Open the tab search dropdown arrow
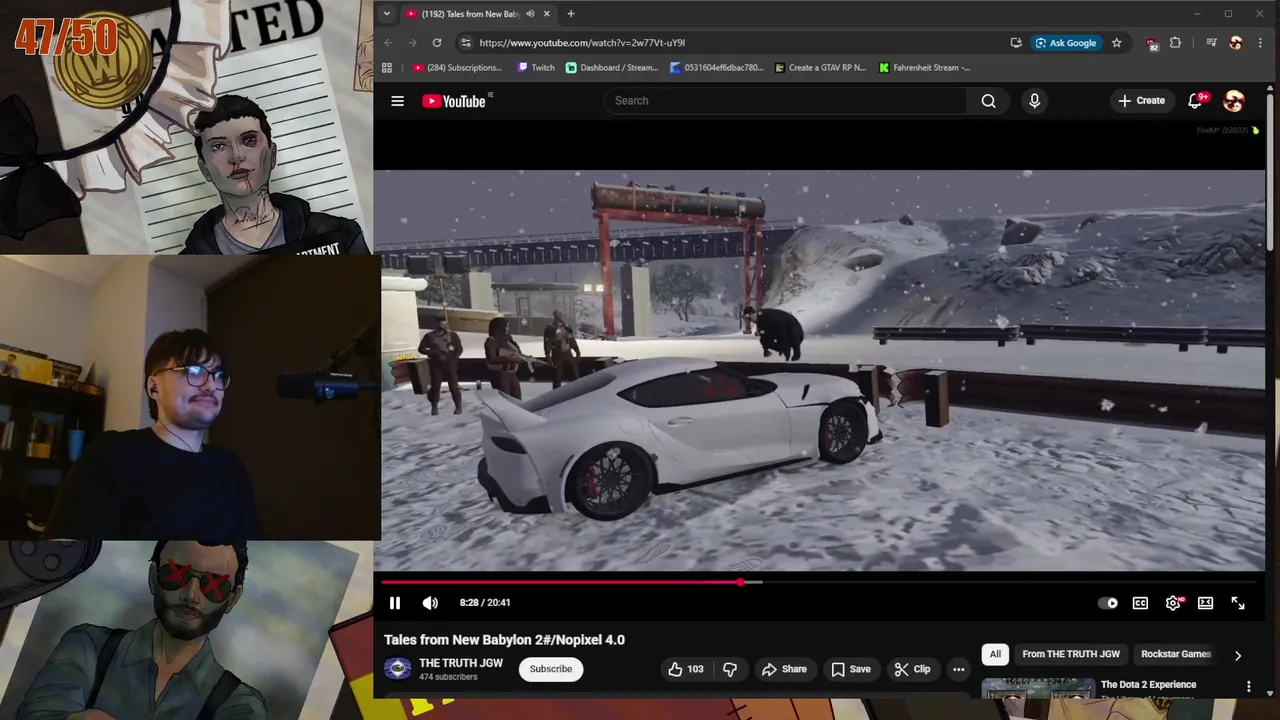The image size is (1280, 720). point(386,14)
